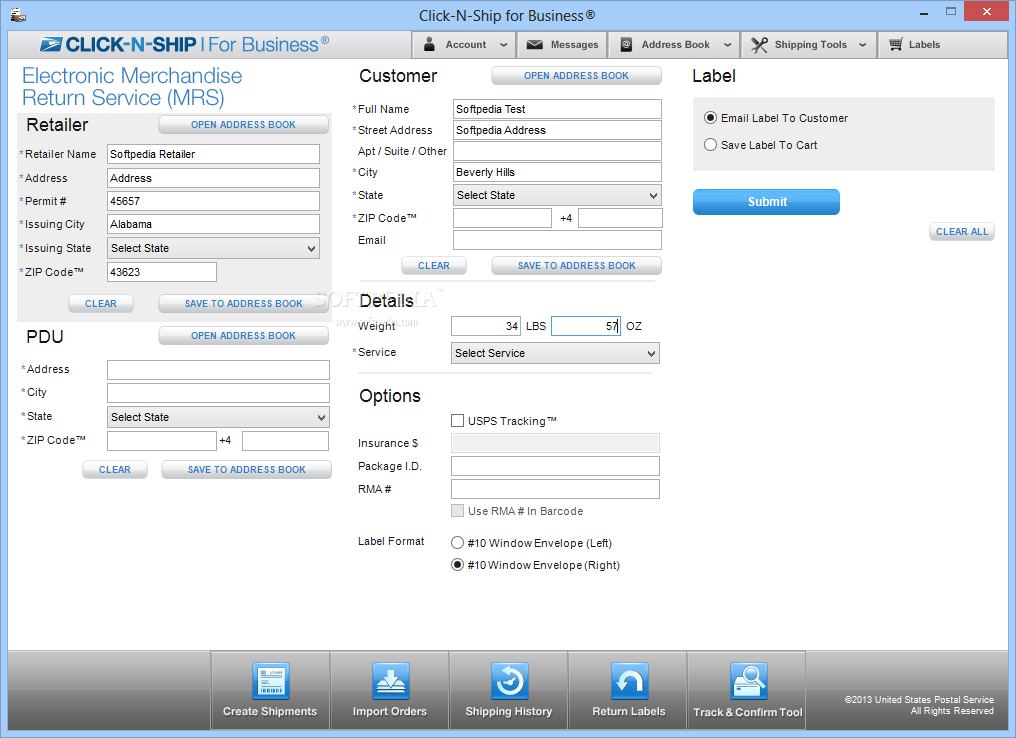Clear the Retailer section
Viewport: 1016px width, 738px height.
point(101,303)
